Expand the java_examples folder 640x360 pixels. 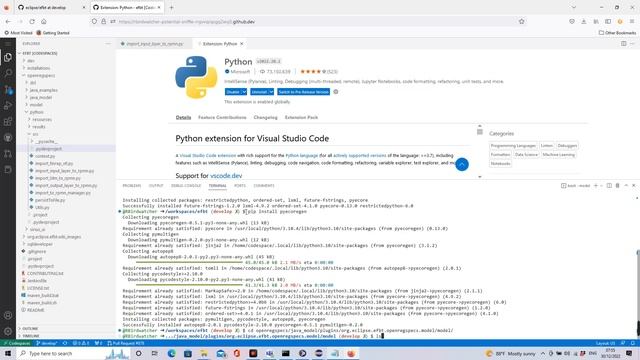[43, 90]
